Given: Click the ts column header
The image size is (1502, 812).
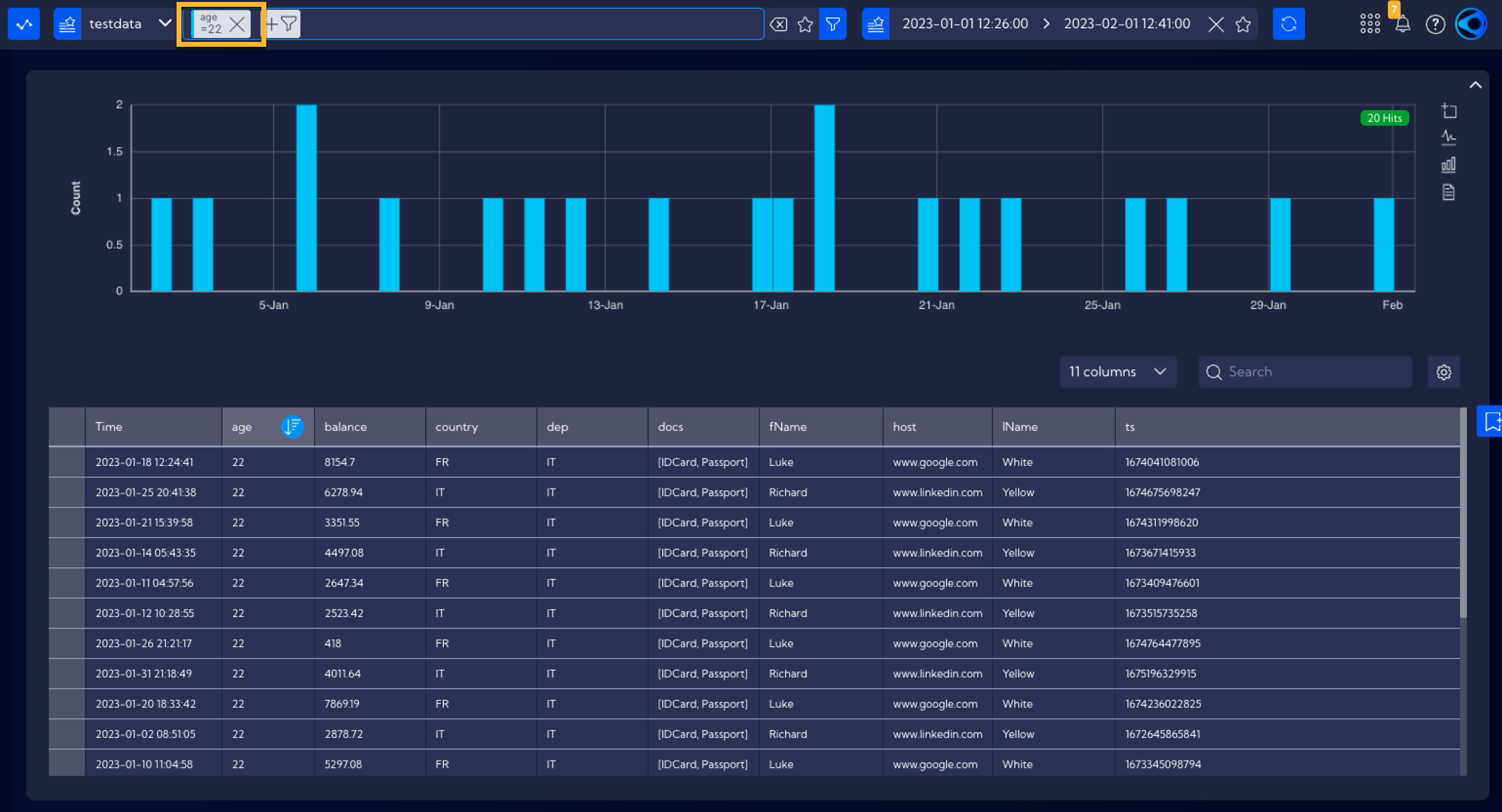Looking at the screenshot, I should [1287, 426].
